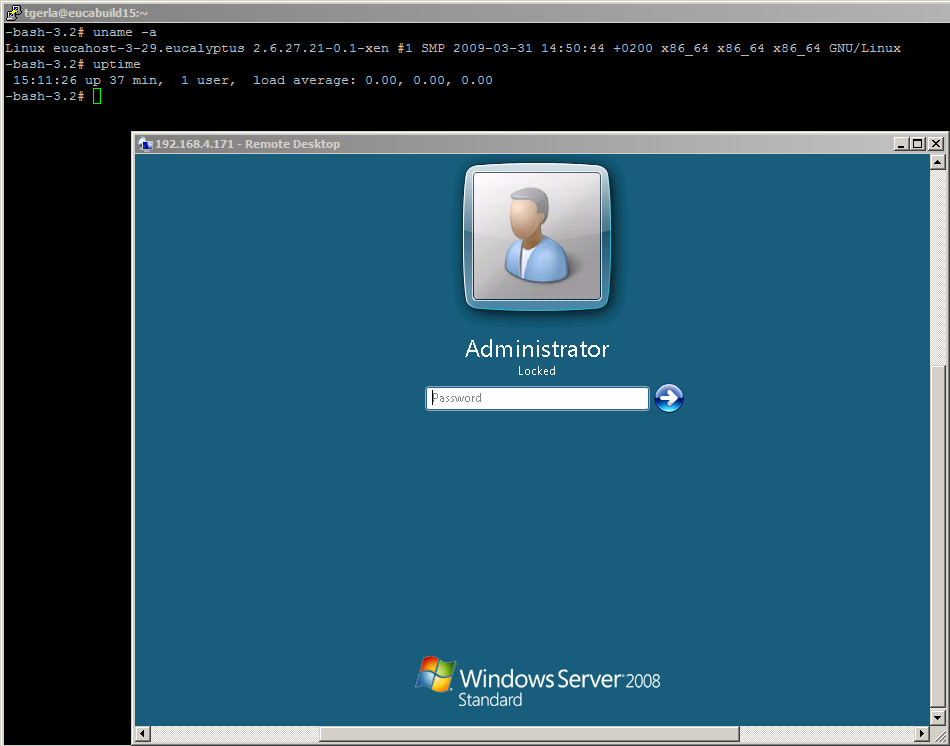Screen dimensions: 950x746
Task: Maximize the Remote Desktop window
Action: 917,143
